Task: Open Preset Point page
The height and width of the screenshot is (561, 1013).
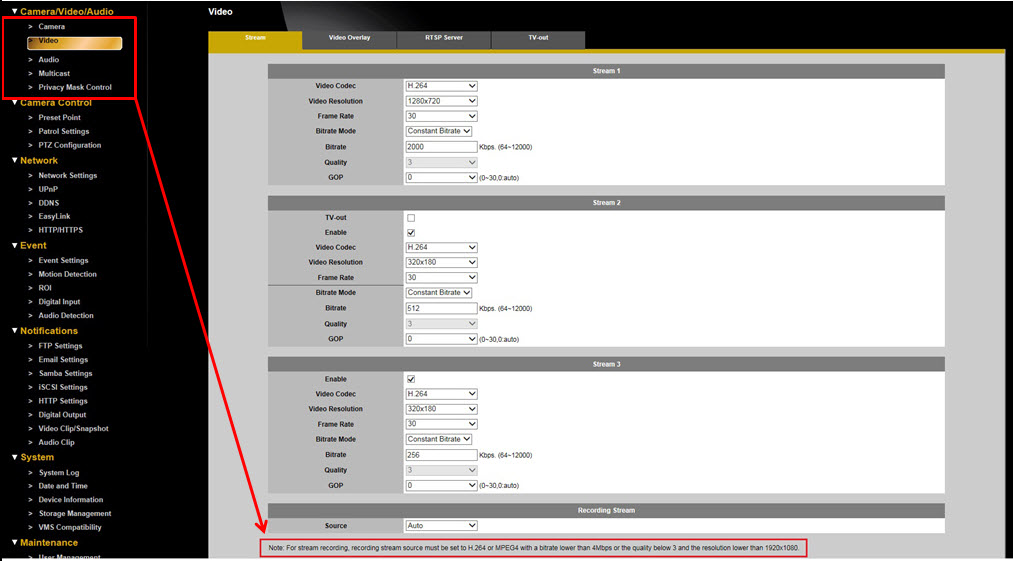Action: point(59,118)
